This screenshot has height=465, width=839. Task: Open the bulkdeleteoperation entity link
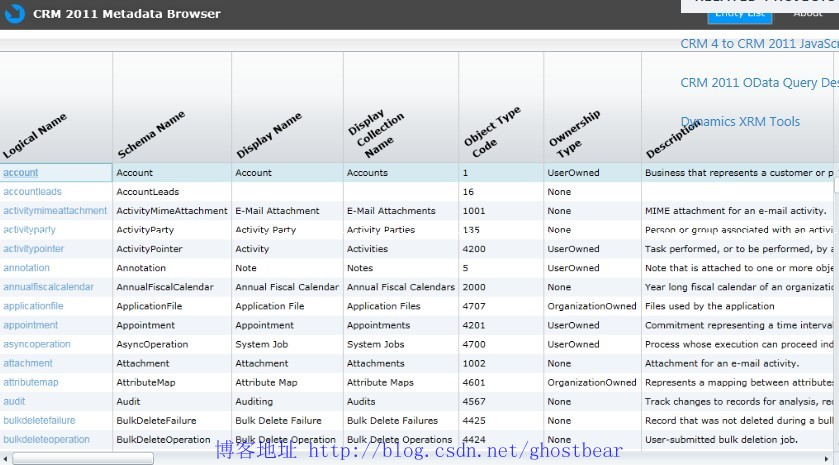[46, 439]
